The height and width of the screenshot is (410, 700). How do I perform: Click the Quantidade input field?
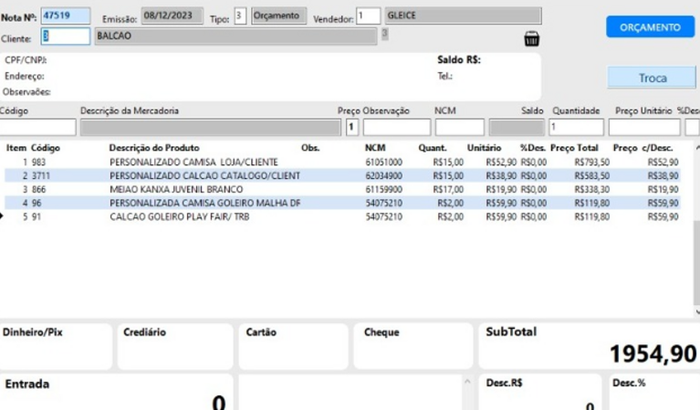(x=576, y=127)
